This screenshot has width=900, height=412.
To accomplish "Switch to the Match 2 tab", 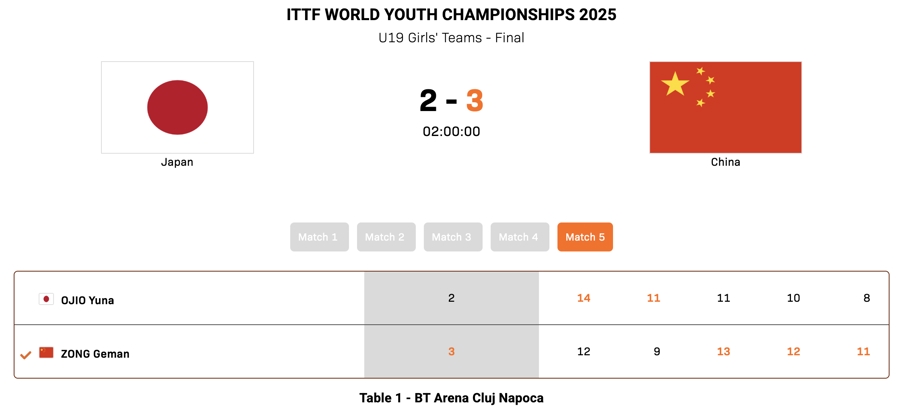I will 385,237.
